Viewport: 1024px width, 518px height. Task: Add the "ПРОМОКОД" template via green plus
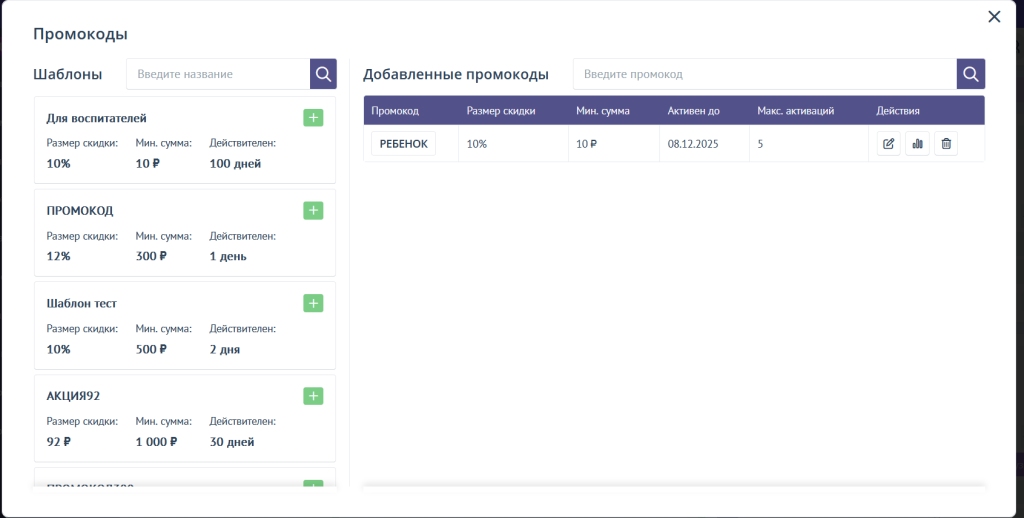pos(313,211)
